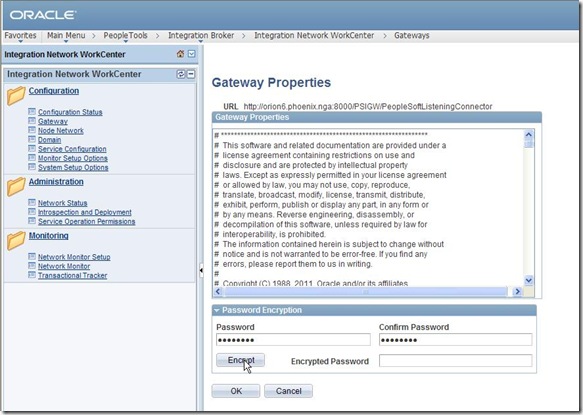Click the page icon beside Service Operation Permissions
This screenshot has height=415, width=583.
tap(32, 221)
